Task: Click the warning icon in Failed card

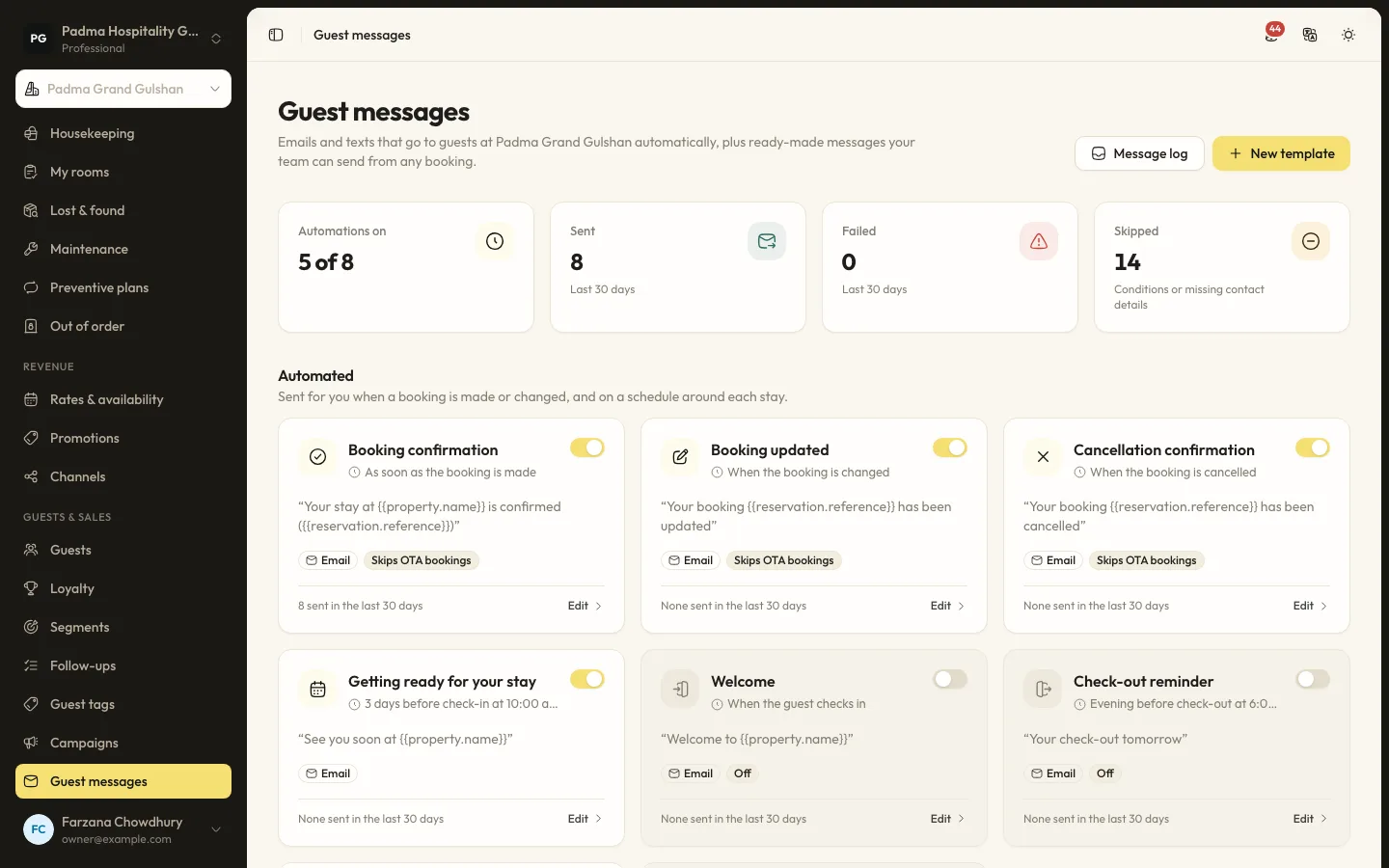Action: pos(1039,241)
